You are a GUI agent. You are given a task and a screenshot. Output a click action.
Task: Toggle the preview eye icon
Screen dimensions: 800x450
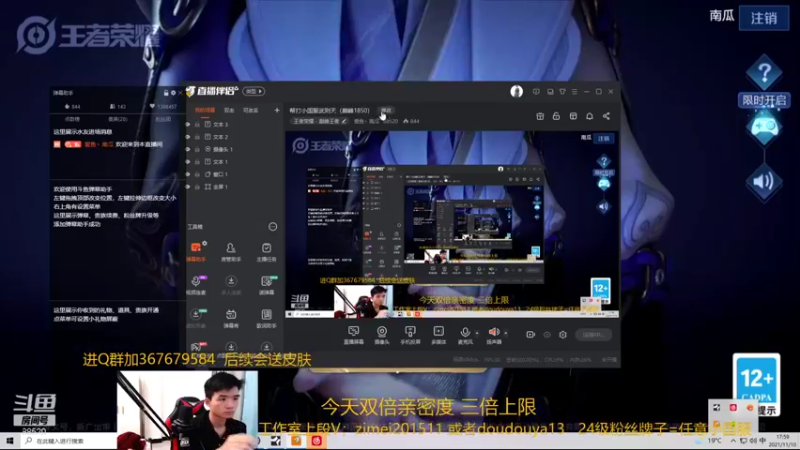547,335
